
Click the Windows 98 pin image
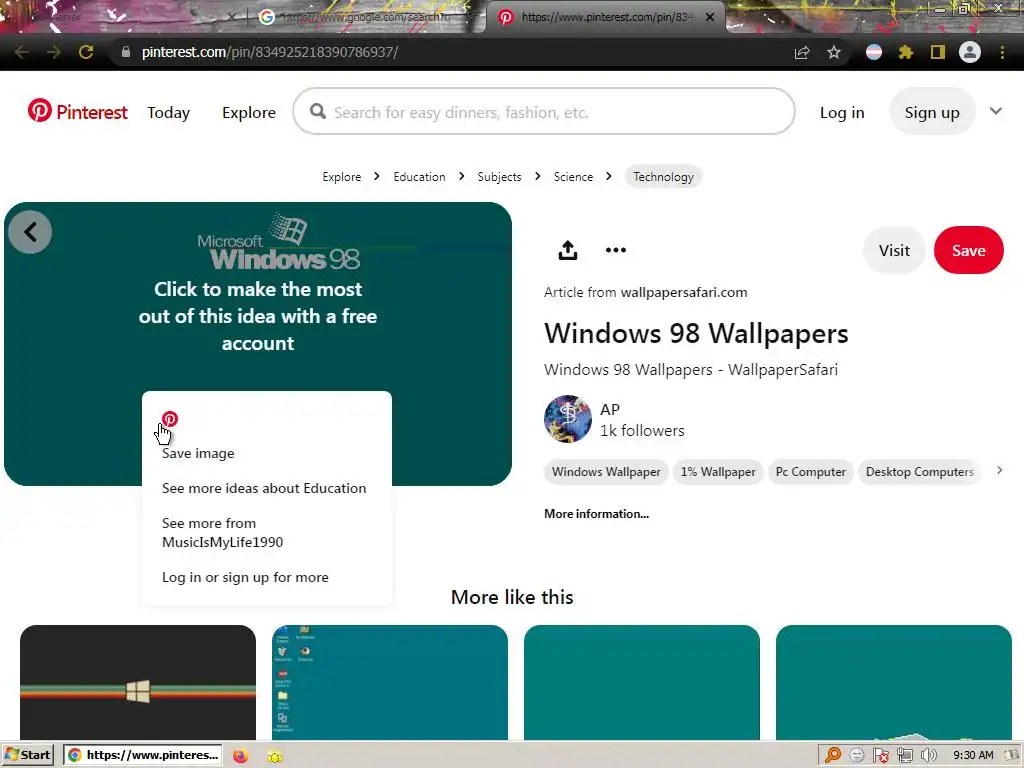coord(258,344)
